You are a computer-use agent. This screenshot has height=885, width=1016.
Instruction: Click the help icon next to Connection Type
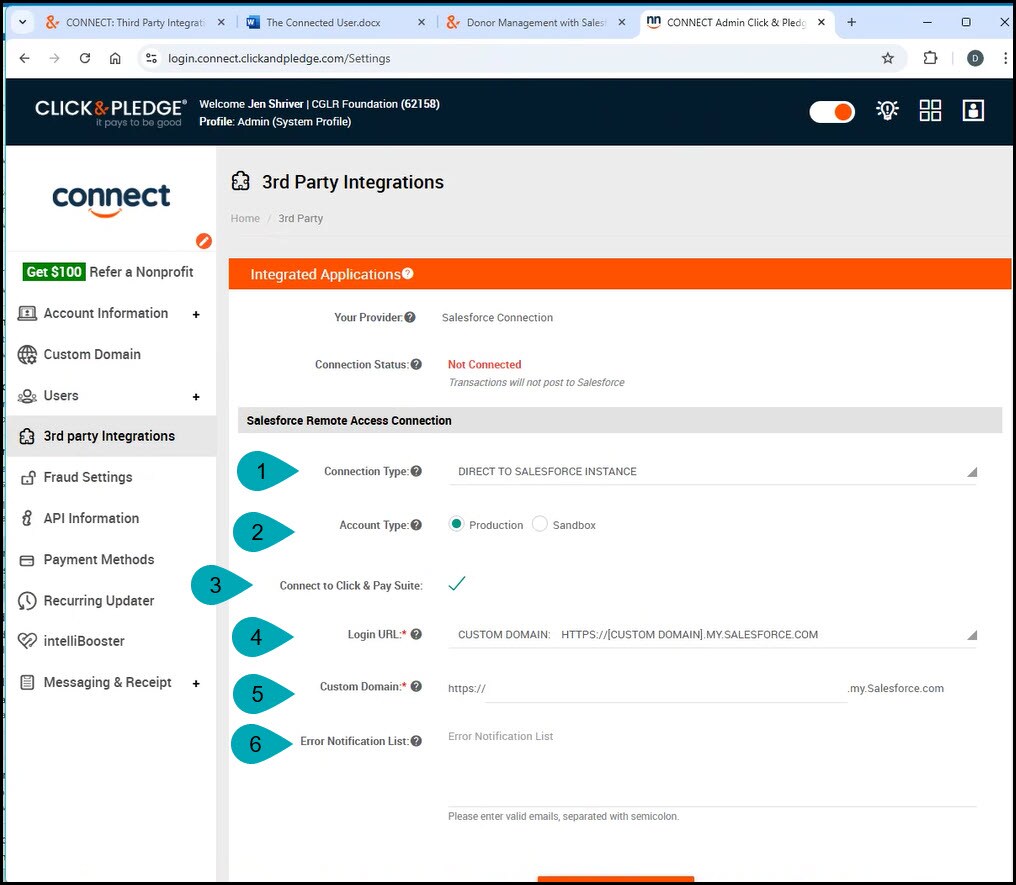coord(416,471)
